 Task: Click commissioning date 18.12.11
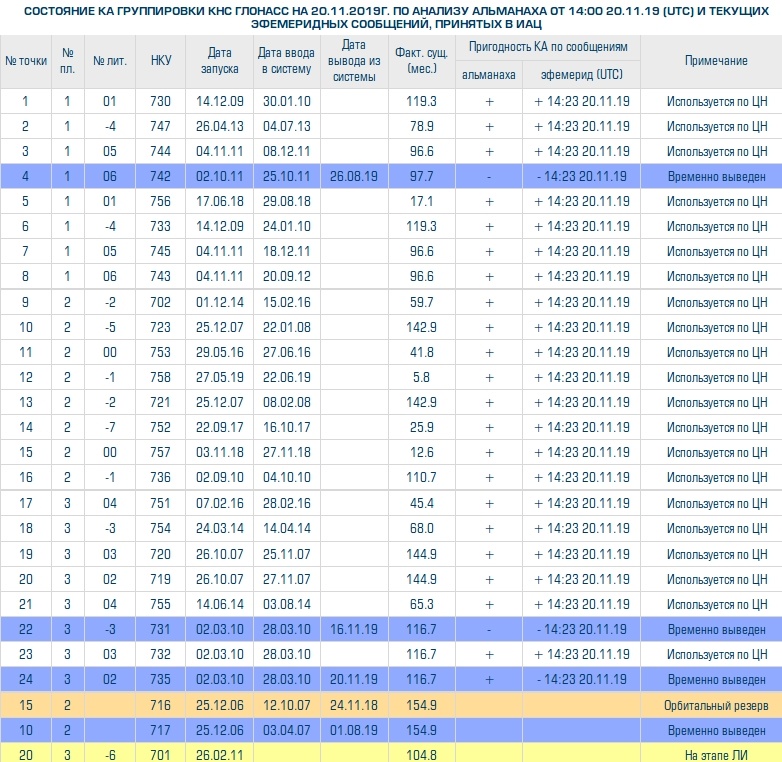pos(287,251)
